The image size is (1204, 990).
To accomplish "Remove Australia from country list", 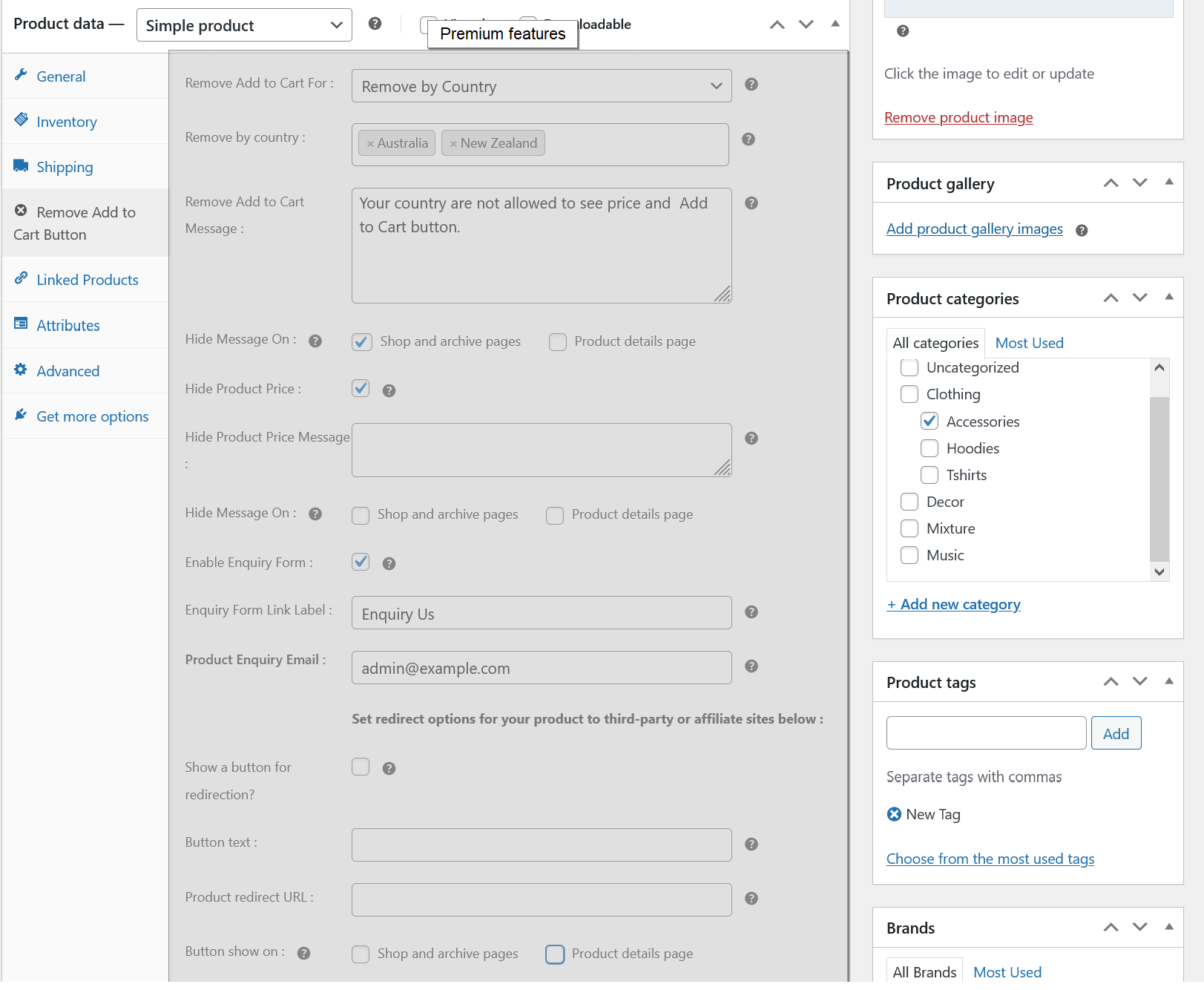I will pyautogui.click(x=370, y=144).
